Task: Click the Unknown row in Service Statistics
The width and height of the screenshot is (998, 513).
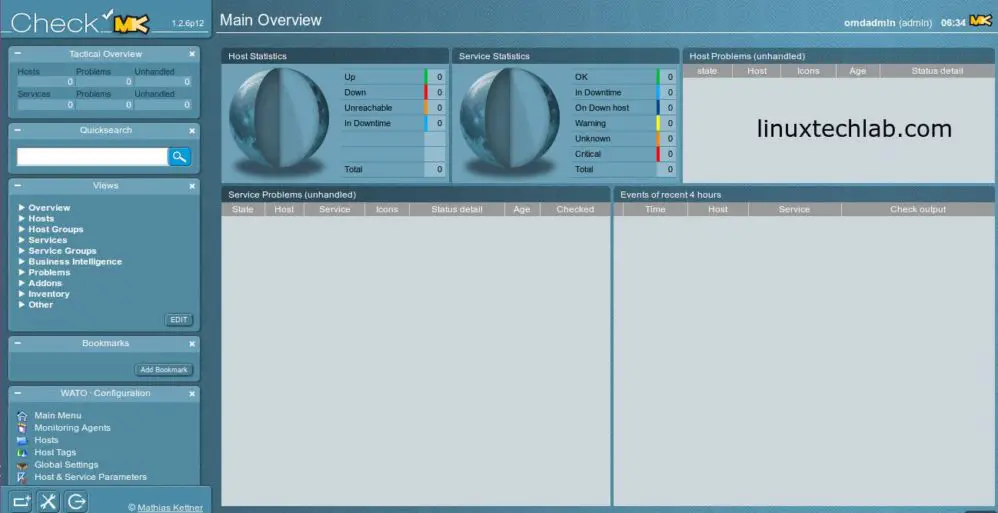Action: coord(624,139)
